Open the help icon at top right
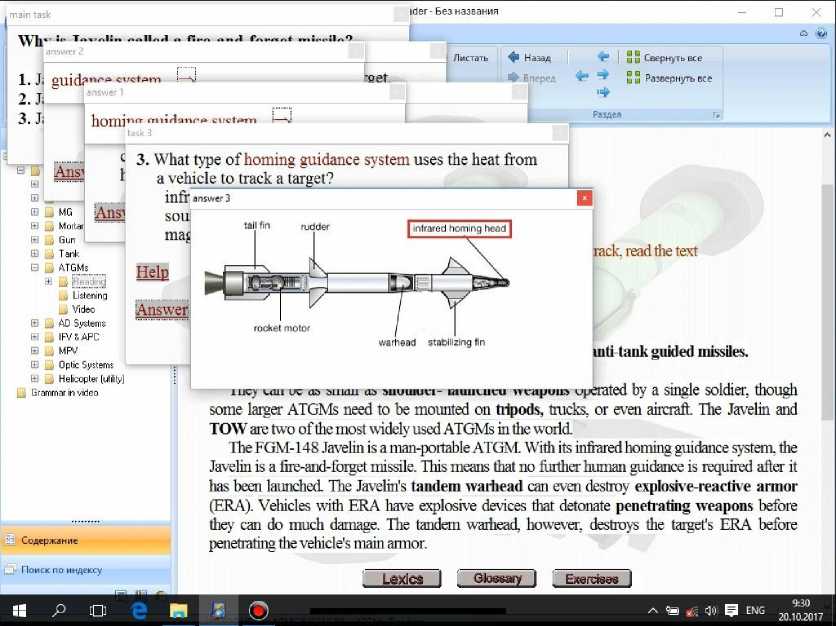The width and height of the screenshot is (836, 626). (821, 34)
